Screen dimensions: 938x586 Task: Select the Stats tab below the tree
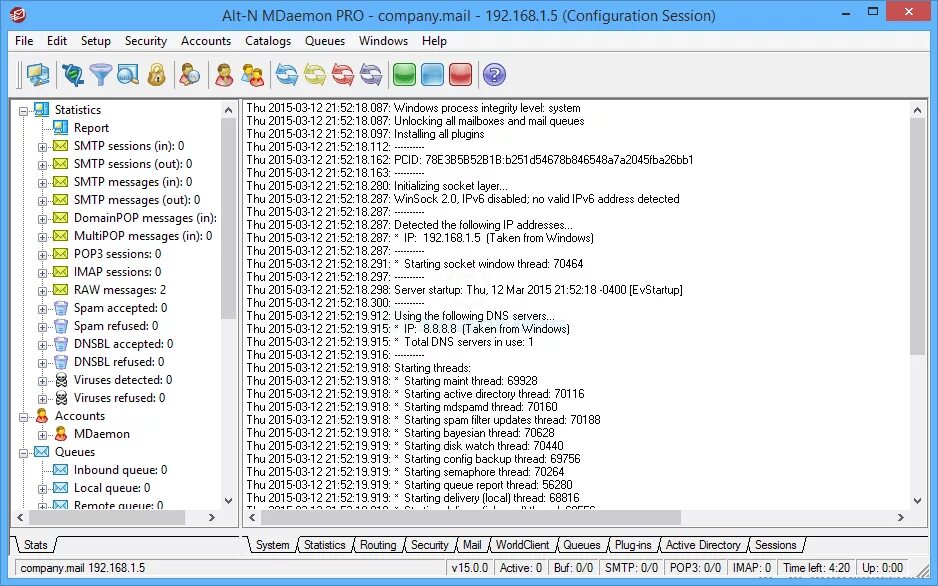click(35, 545)
